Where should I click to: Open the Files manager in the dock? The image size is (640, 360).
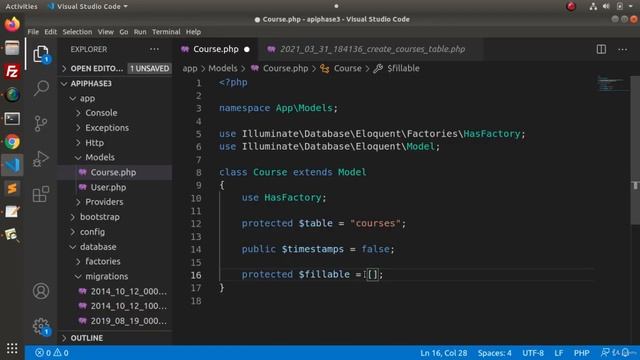12,48
